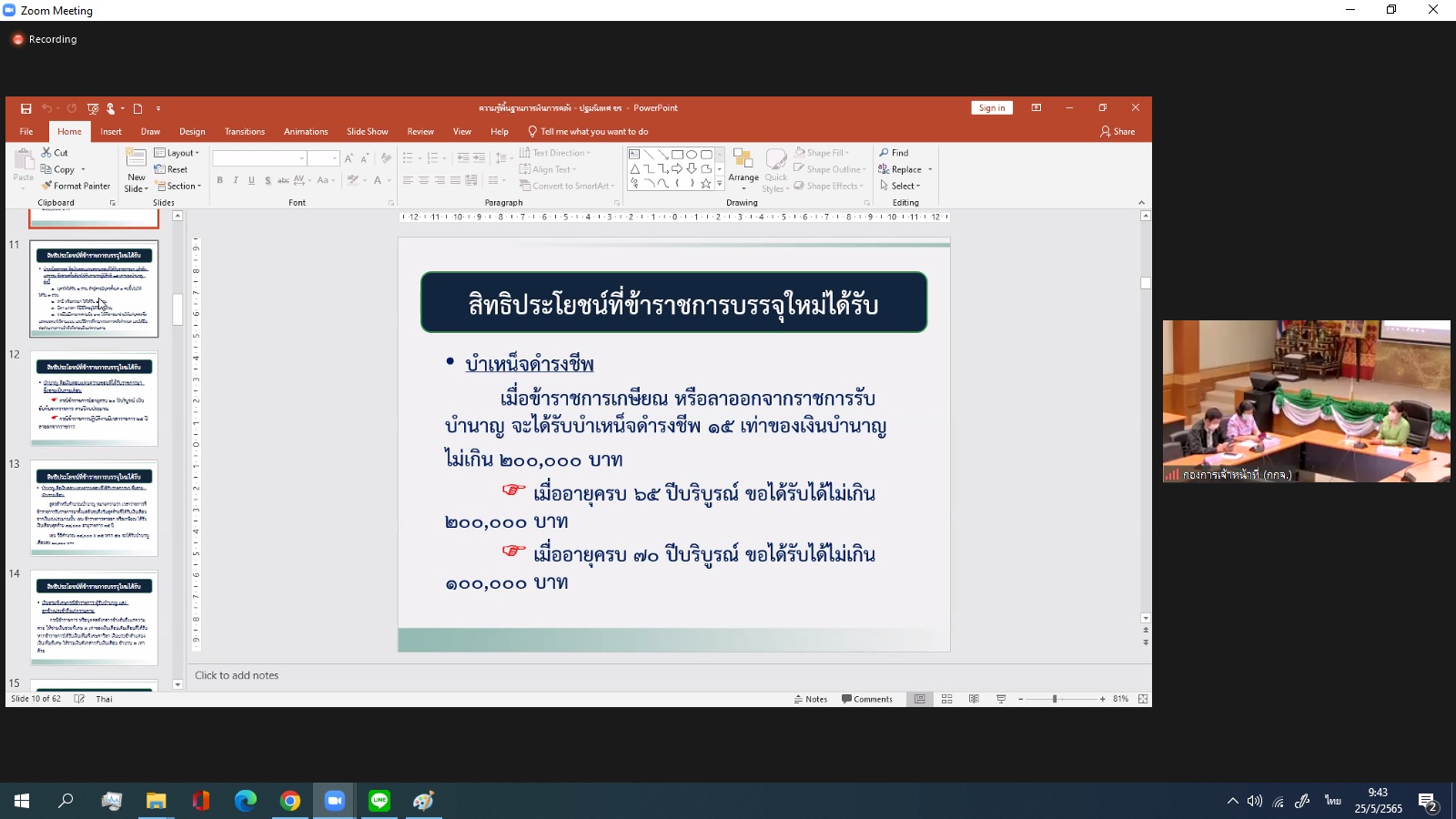Viewport: 1456px width, 819px height.
Task: Click the Sign in button
Action: point(992,108)
